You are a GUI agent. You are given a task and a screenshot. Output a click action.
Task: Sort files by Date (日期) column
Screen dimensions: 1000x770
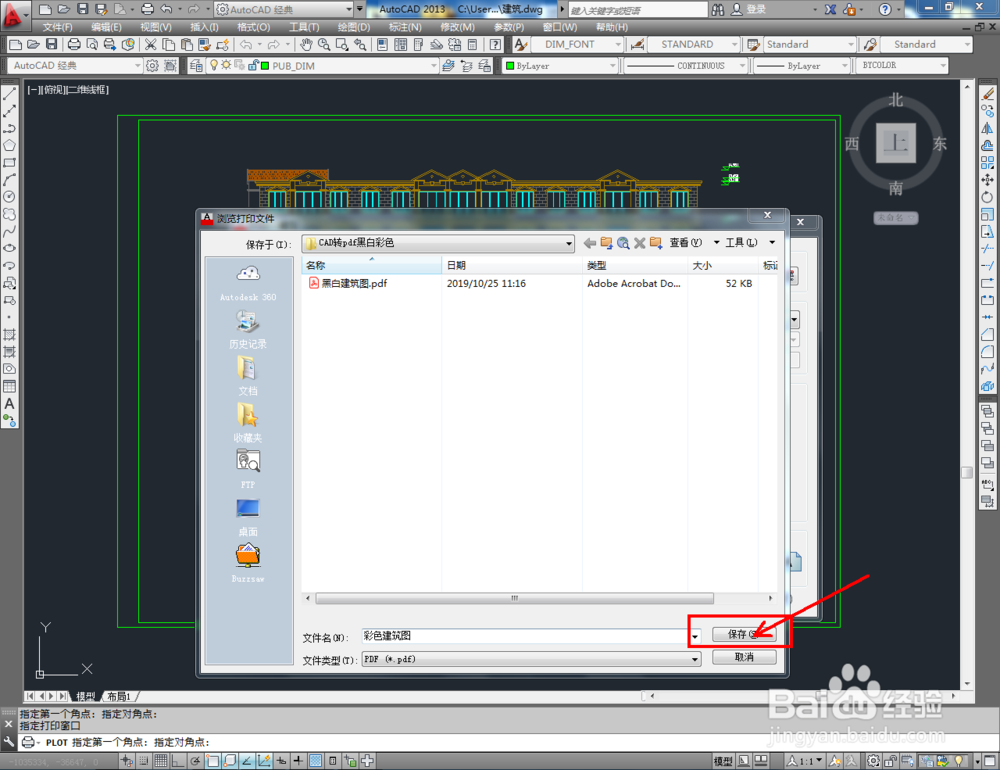[x=511, y=265]
